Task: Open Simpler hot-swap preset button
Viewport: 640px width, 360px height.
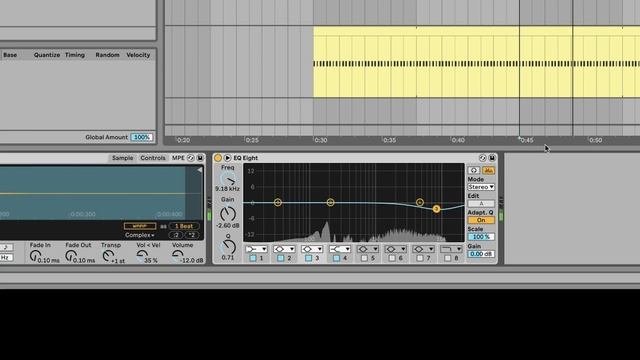Action: [x=191, y=158]
